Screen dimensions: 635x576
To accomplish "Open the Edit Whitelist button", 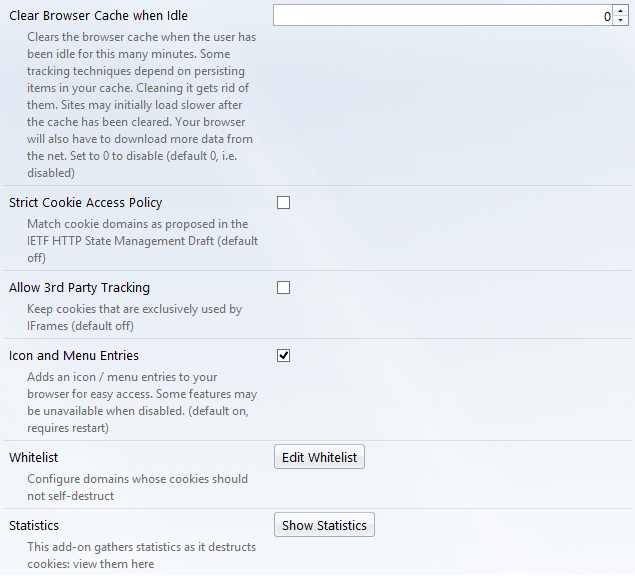I will pos(320,457).
